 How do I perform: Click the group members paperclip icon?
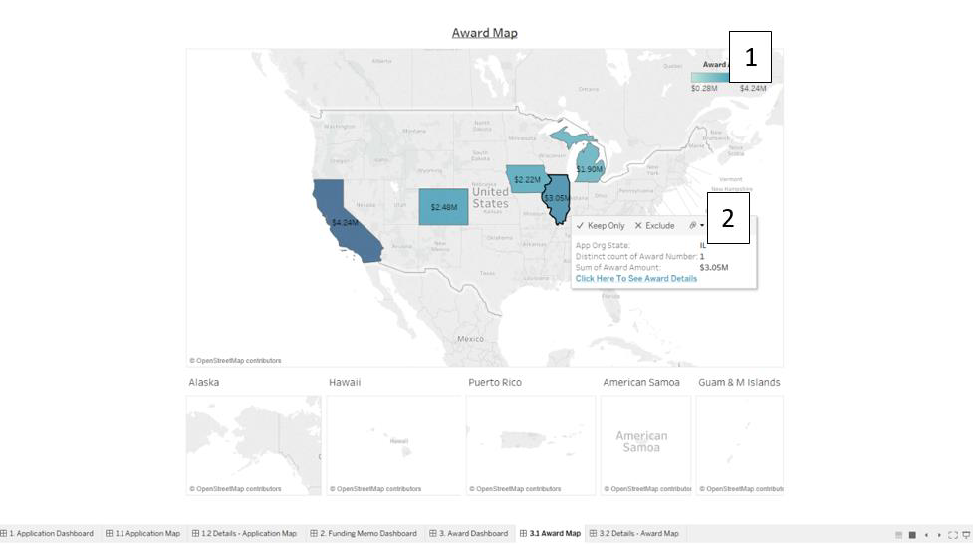tap(693, 226)
